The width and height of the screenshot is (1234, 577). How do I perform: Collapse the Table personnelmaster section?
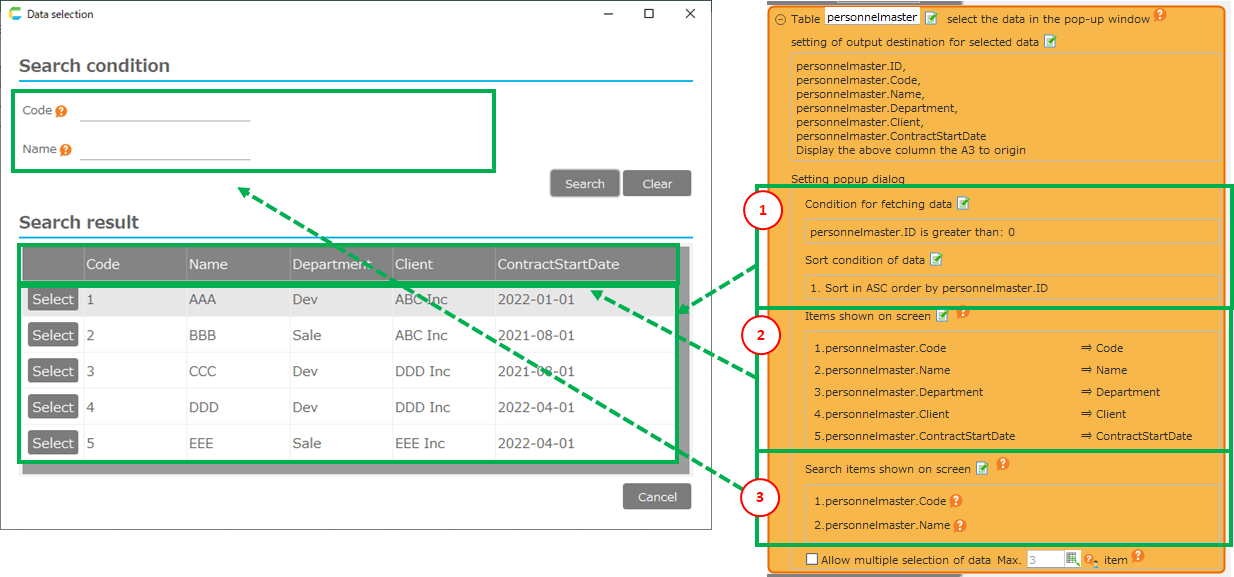tap(780, 19)
